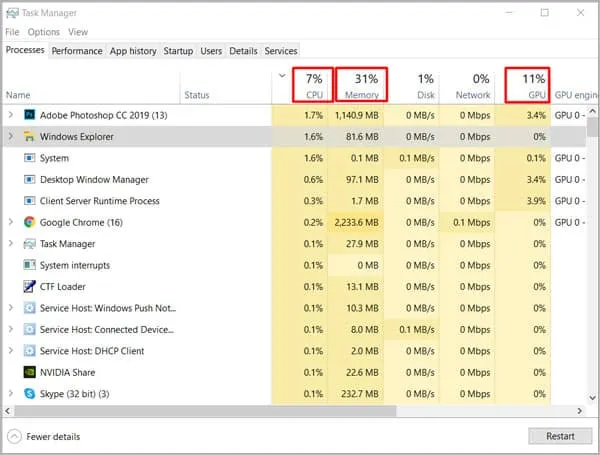Select the CTF Loader process name

click(63, 287)
